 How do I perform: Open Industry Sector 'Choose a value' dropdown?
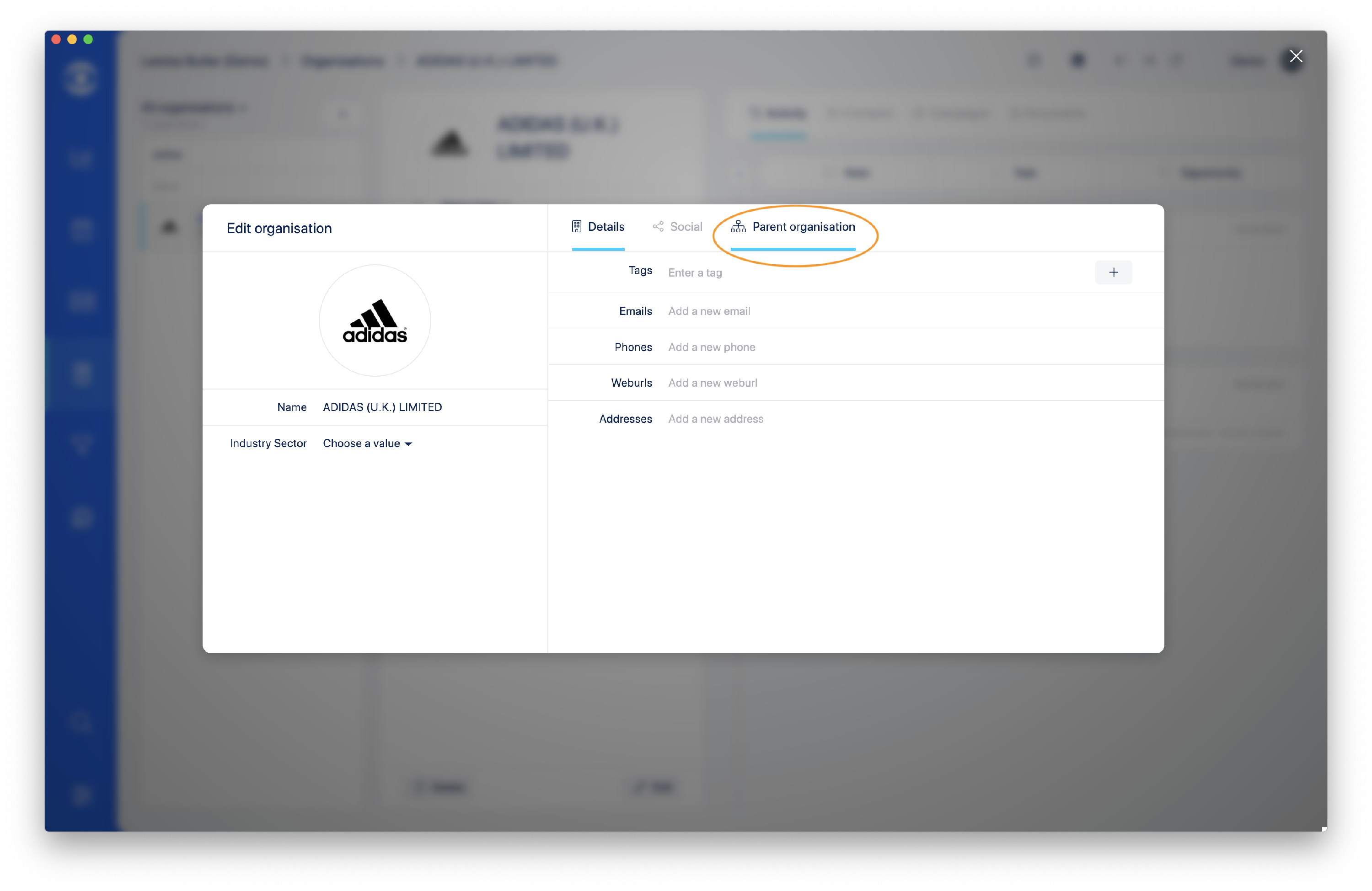(361, 443)
